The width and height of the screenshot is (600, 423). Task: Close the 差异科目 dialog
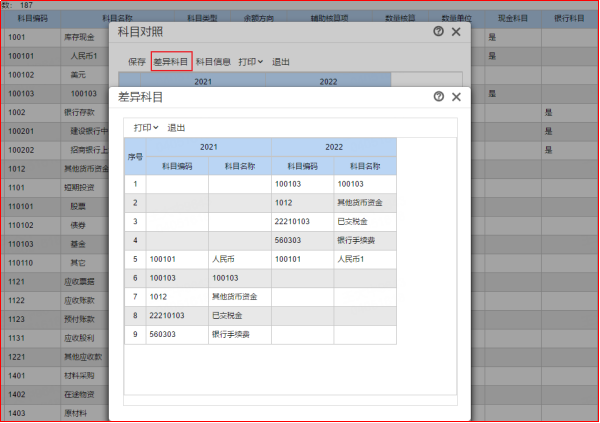point(456,97)
